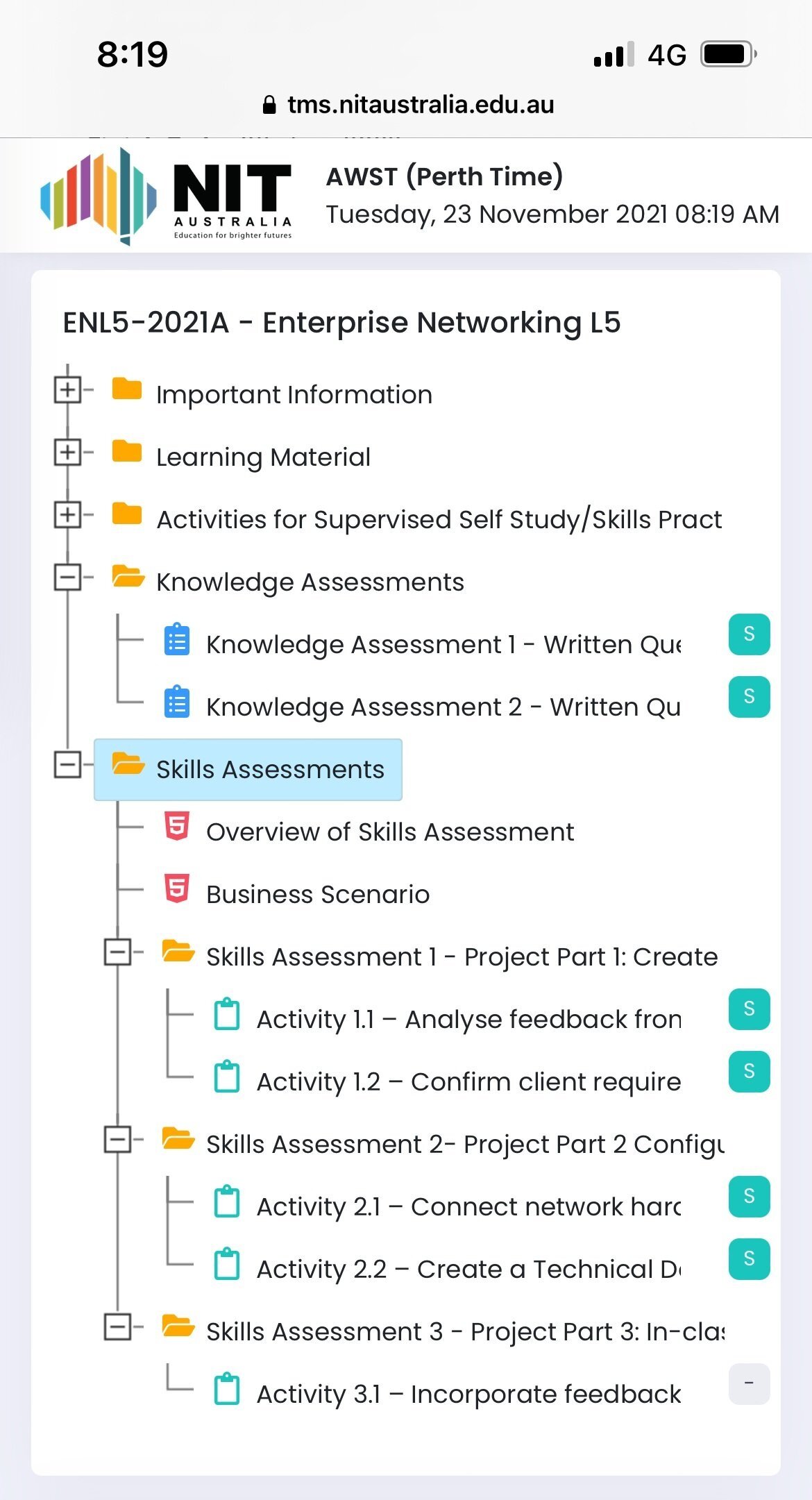
Task: Click the dash status badge for Activity 3.1
Action: (749, 1384)
